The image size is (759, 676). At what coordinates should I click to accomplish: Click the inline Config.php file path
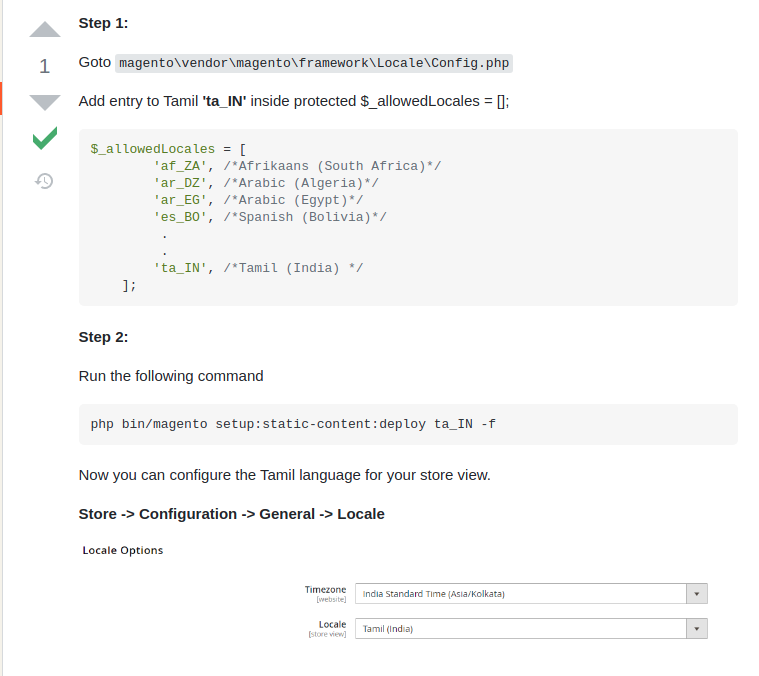click(x=314, y=63)
